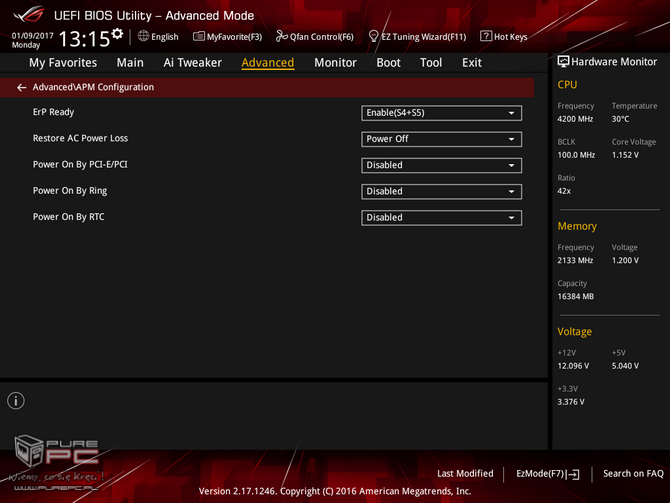This screenshot has height=503, width=670.
Task: Open the Power On By RTC dropdown
Action: click(441, 218)
